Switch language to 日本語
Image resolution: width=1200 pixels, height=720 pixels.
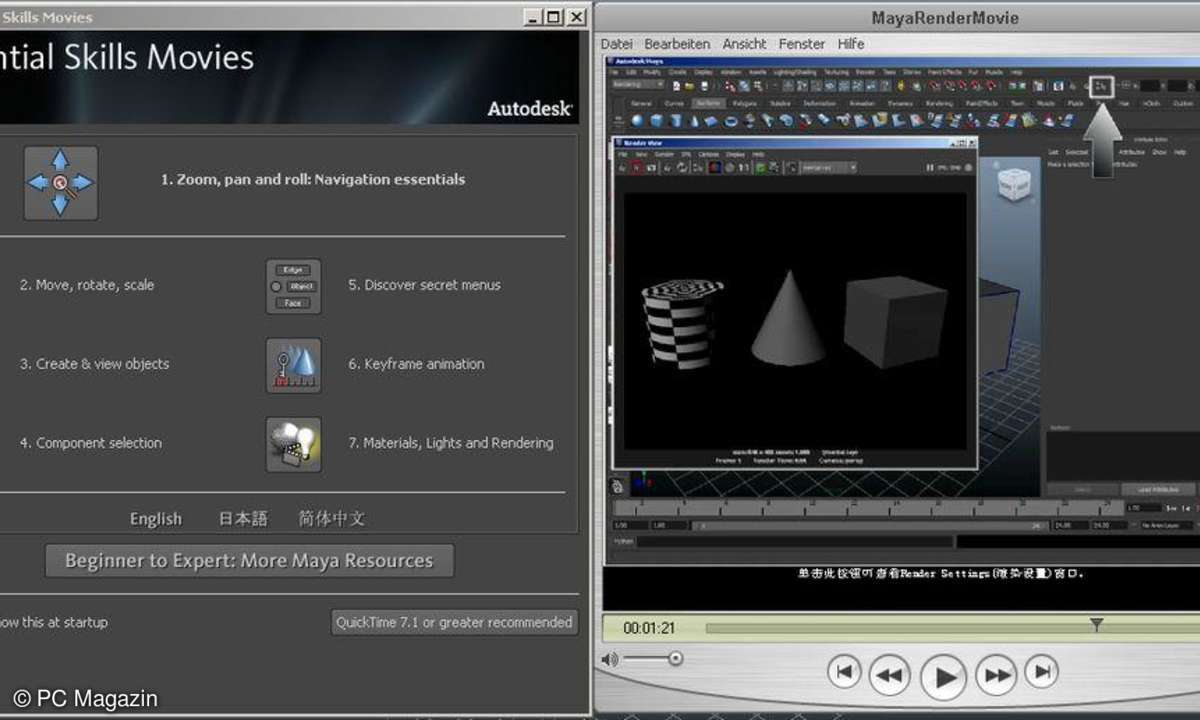pyautogui.click(x=243, y=519)
